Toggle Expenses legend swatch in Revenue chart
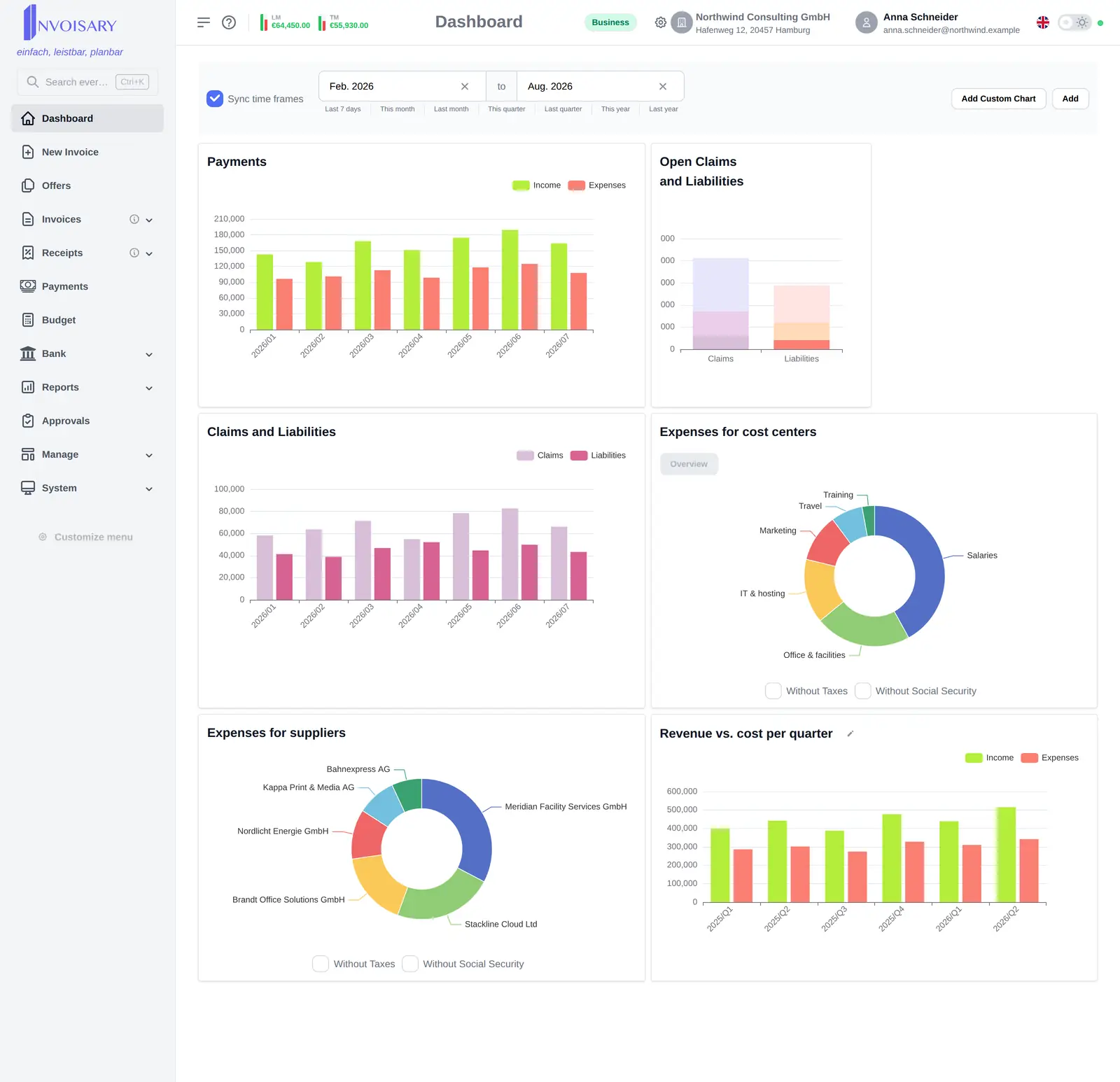Screen dimensions: 1120x1082 pos(1030,758)
